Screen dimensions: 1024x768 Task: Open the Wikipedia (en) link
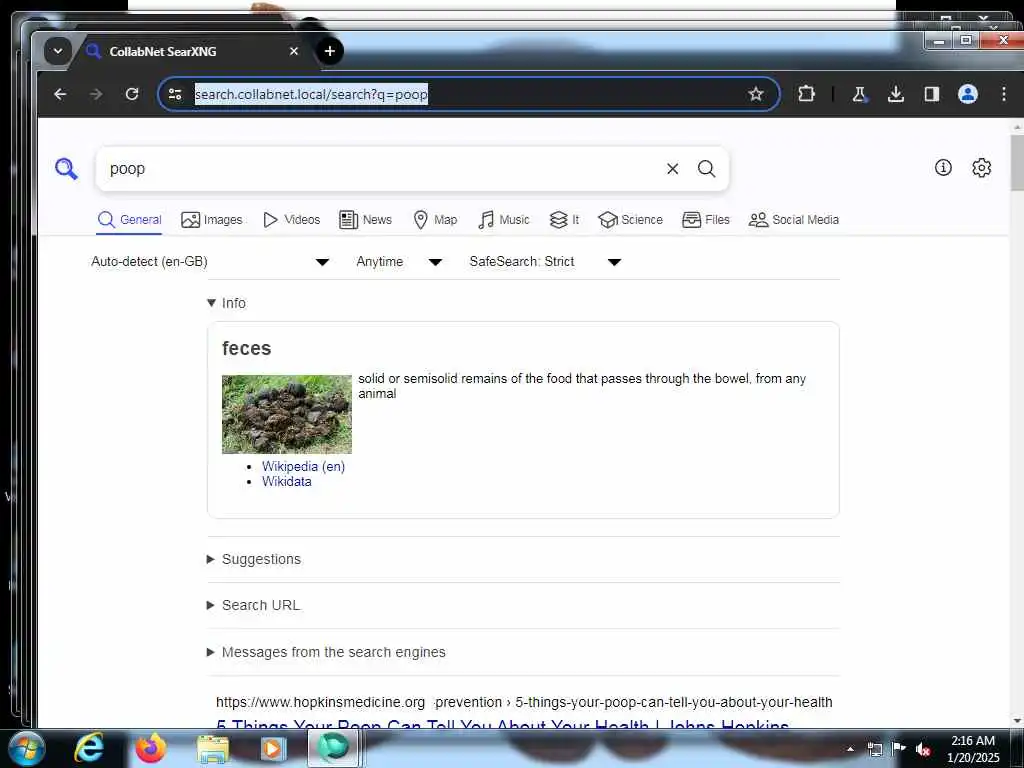click(303, 466)
